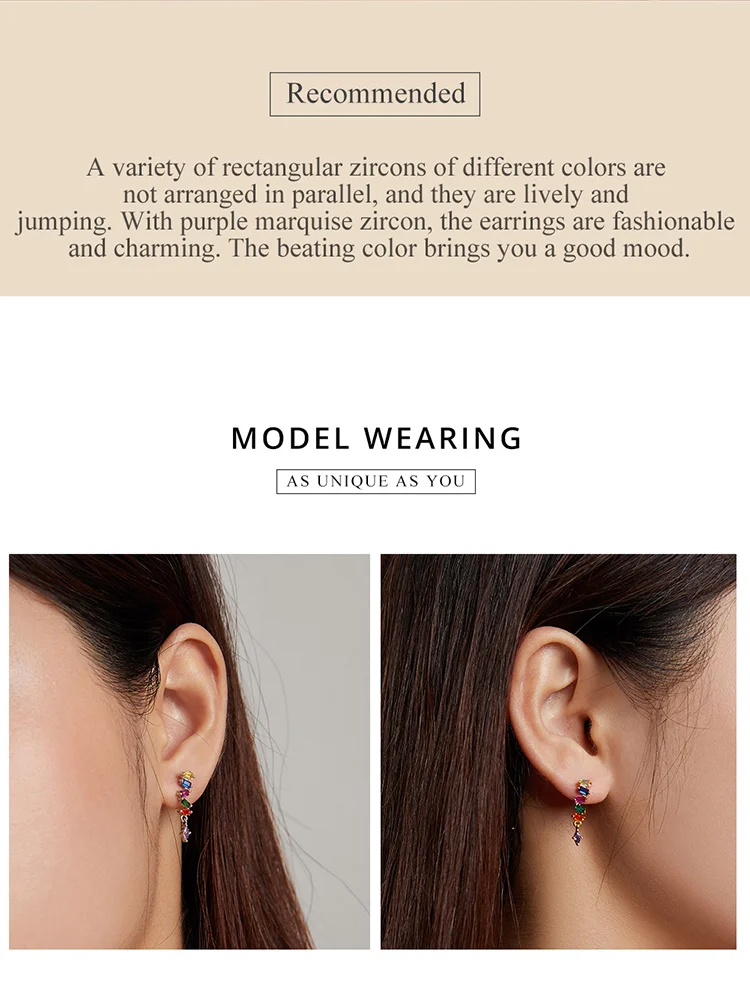The image size is (750, 1000).
Task: Click yellow top stone of left earring
Action: coord(187,775)
